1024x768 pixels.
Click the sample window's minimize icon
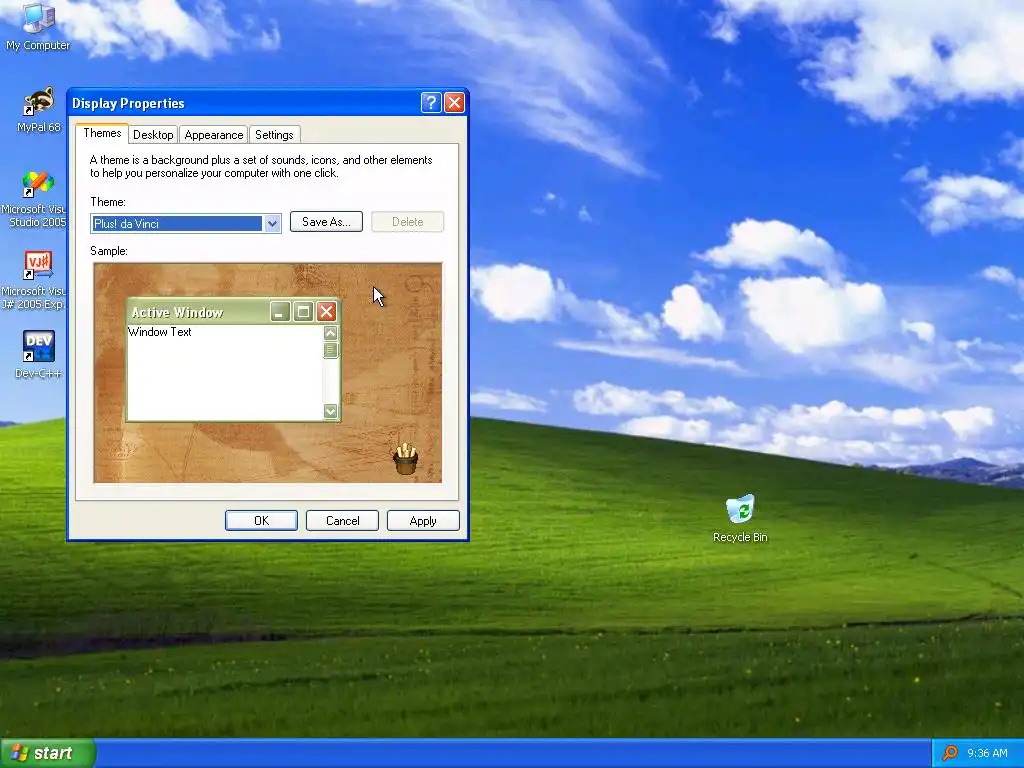coord(280,312)
